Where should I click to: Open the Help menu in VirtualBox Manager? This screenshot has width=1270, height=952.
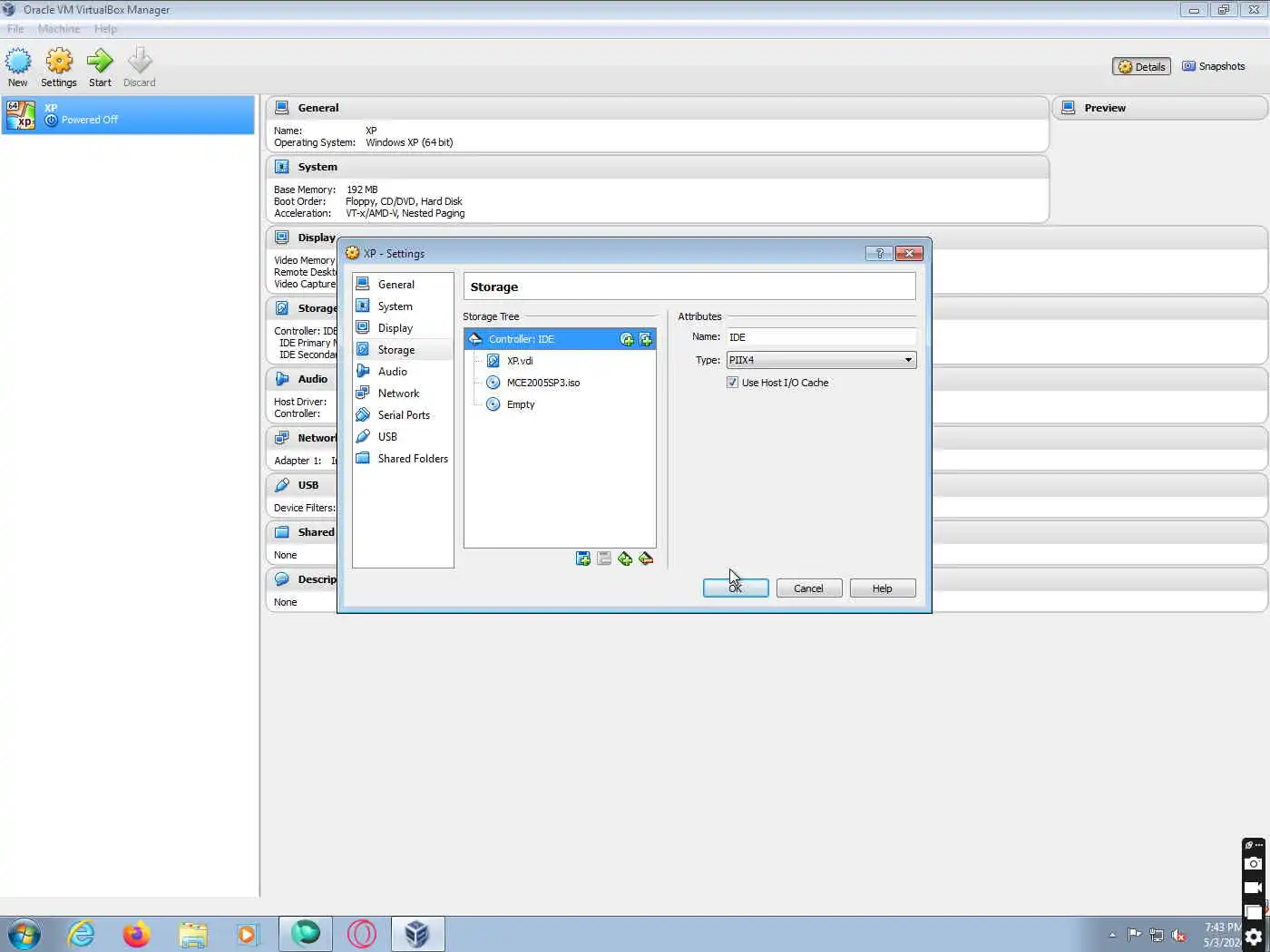[x=105, y=29]
